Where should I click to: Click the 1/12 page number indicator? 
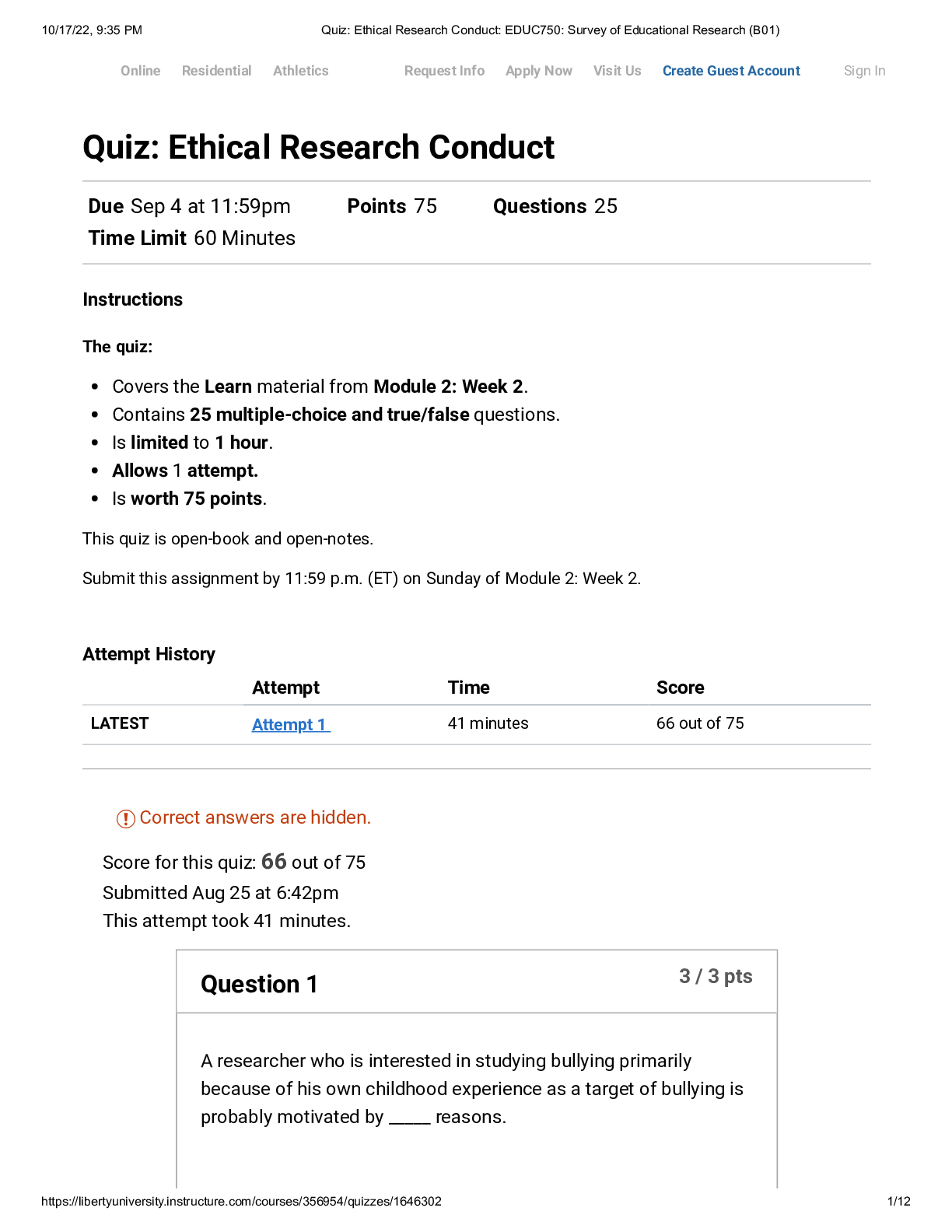[x=898, y=1201]
